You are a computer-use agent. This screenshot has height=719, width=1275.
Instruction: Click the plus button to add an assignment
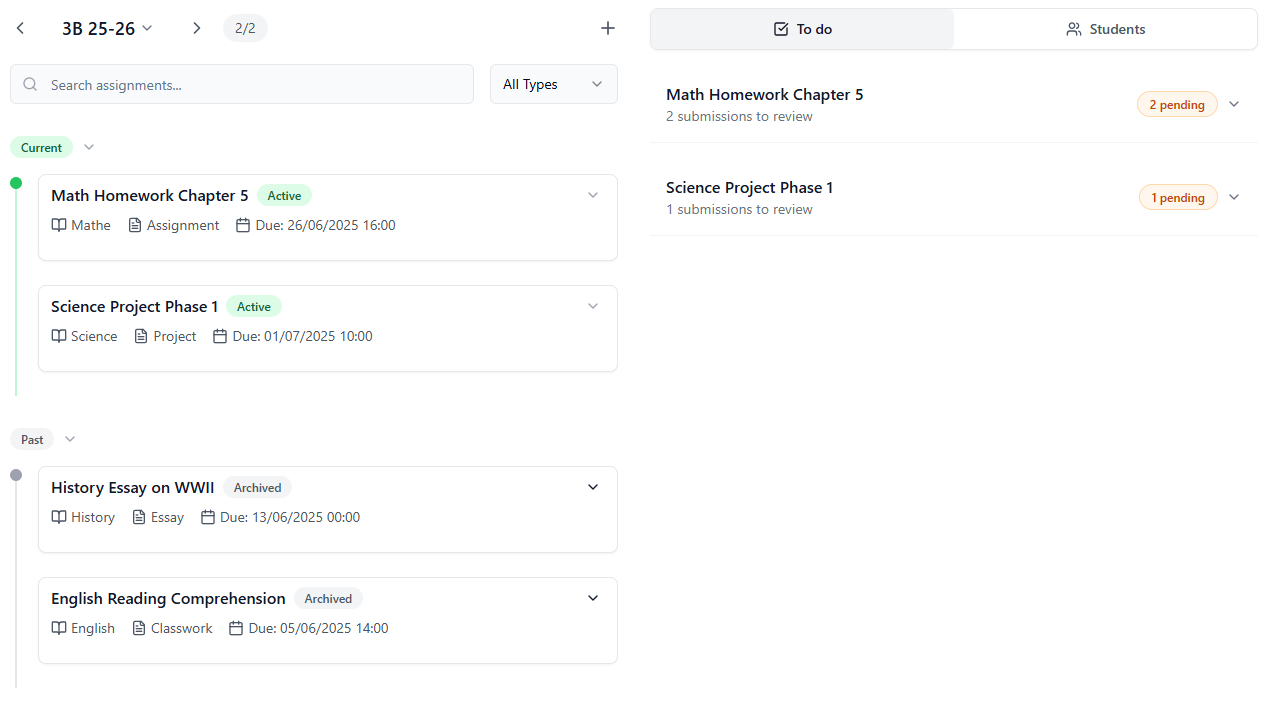[608, 28]
